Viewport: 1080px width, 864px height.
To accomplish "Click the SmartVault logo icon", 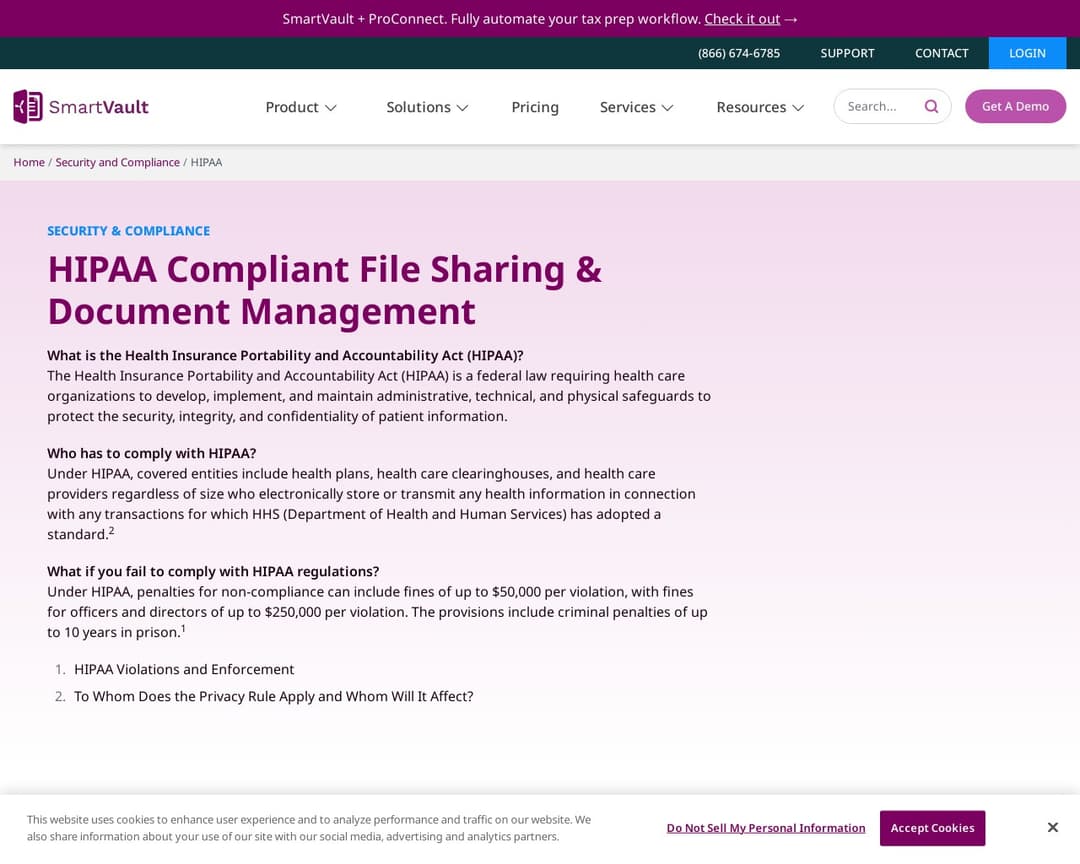I will tap(28, 107).
